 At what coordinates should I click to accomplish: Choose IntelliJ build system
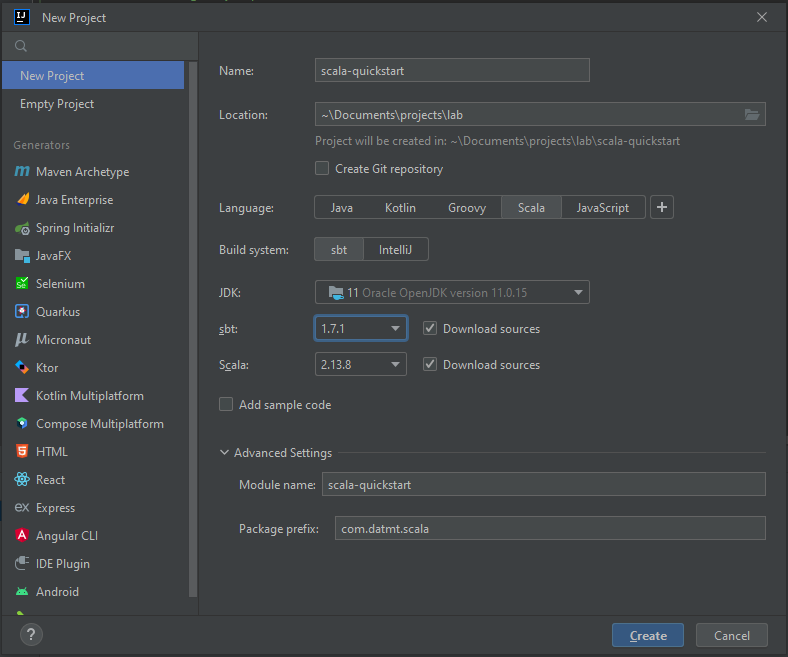pyautogui.click(x=396, y=249)
